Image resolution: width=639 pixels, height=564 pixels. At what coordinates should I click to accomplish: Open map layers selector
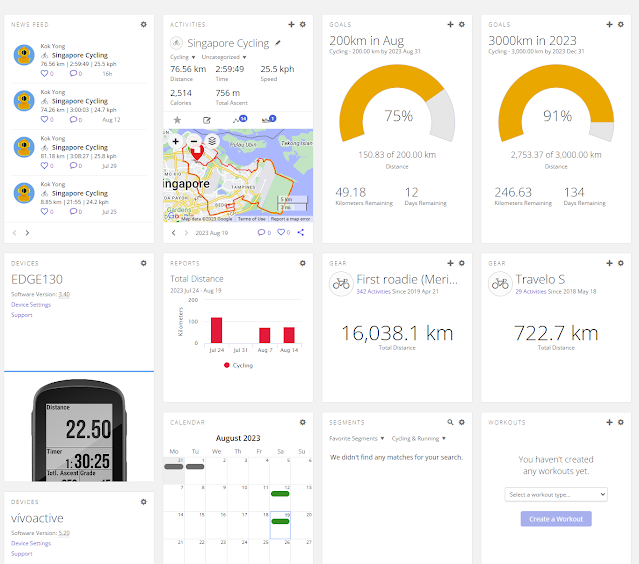click(212, 141)
